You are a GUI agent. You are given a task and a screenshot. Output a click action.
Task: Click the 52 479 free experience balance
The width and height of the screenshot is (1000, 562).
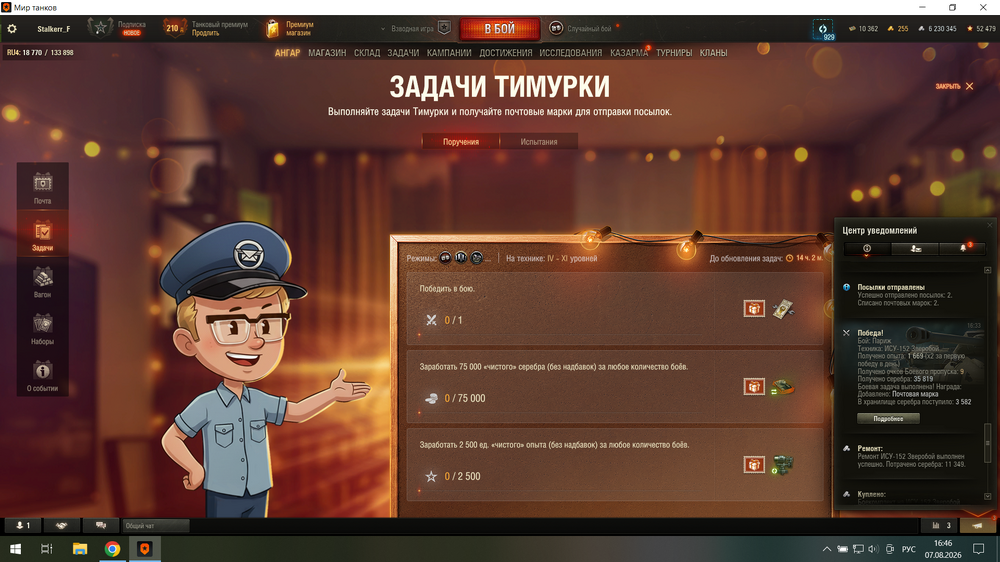tap(982, 29)
